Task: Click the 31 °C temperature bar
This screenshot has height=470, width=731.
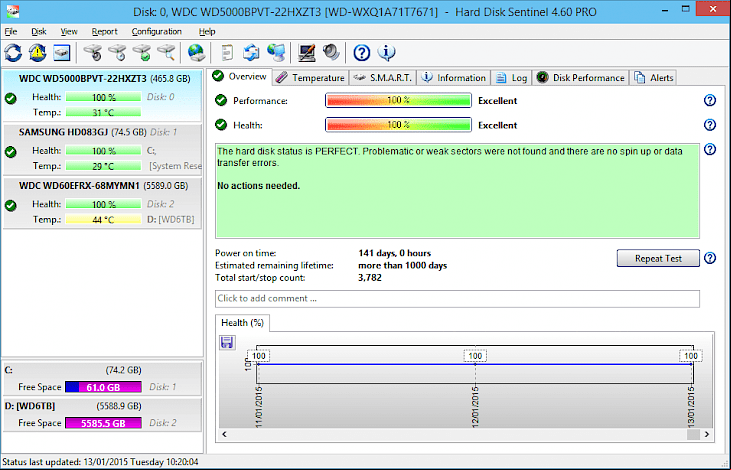Action: (103, 112)
